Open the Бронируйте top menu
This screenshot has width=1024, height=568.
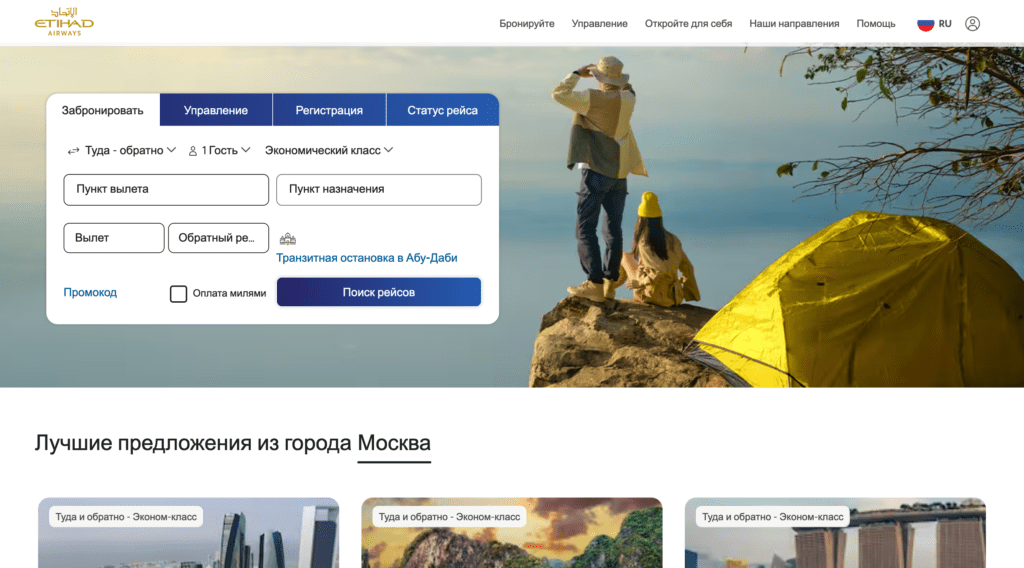526,24
